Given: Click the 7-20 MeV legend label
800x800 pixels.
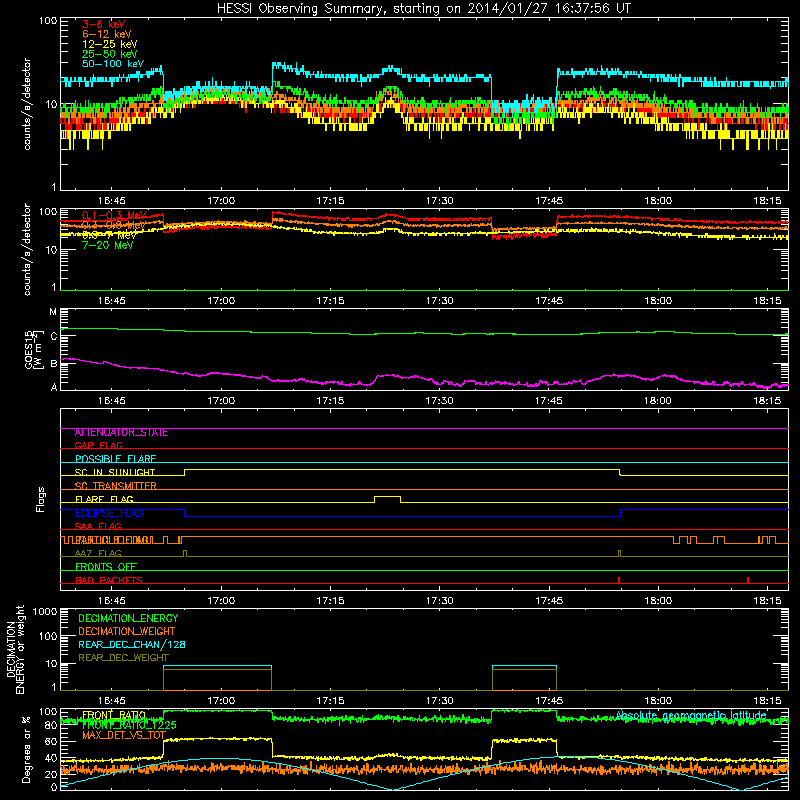Looking at the screenshot, I should point(107,245).
